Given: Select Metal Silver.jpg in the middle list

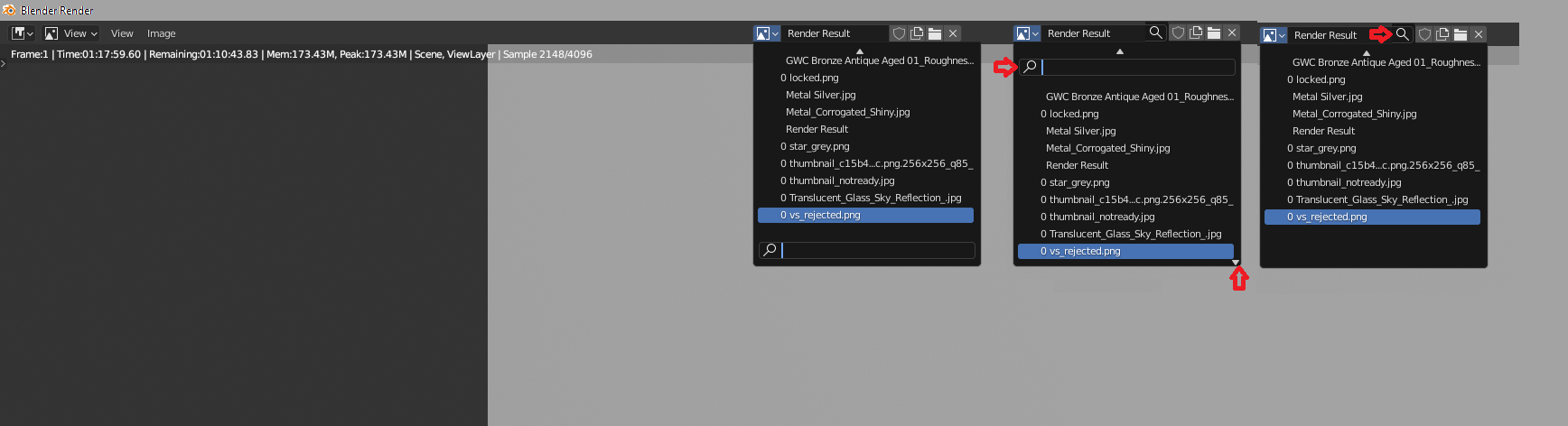Looking at the screenshot, I should click(x=1126, y=131).
